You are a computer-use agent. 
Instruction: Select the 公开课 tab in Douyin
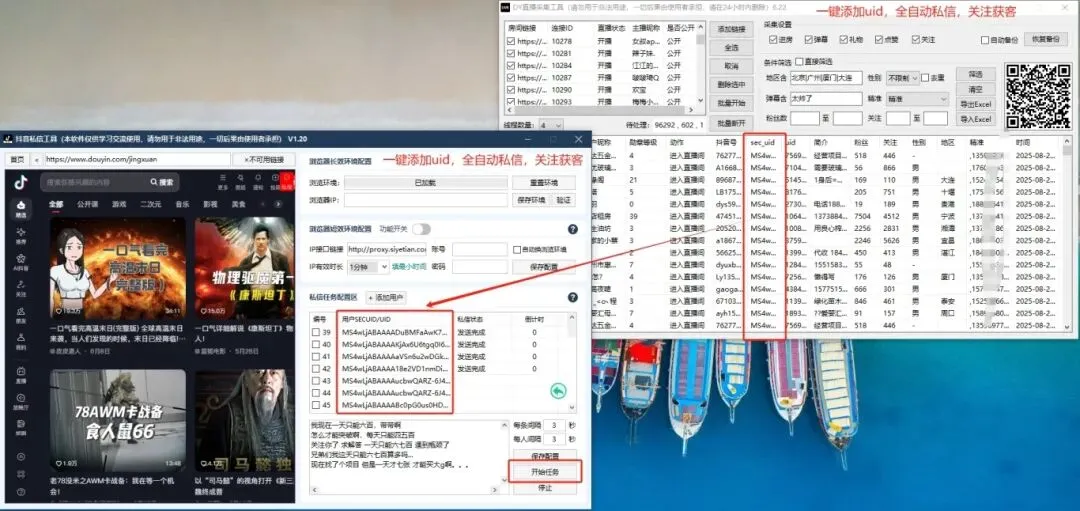pyautogui.click(x=87, y=205)
